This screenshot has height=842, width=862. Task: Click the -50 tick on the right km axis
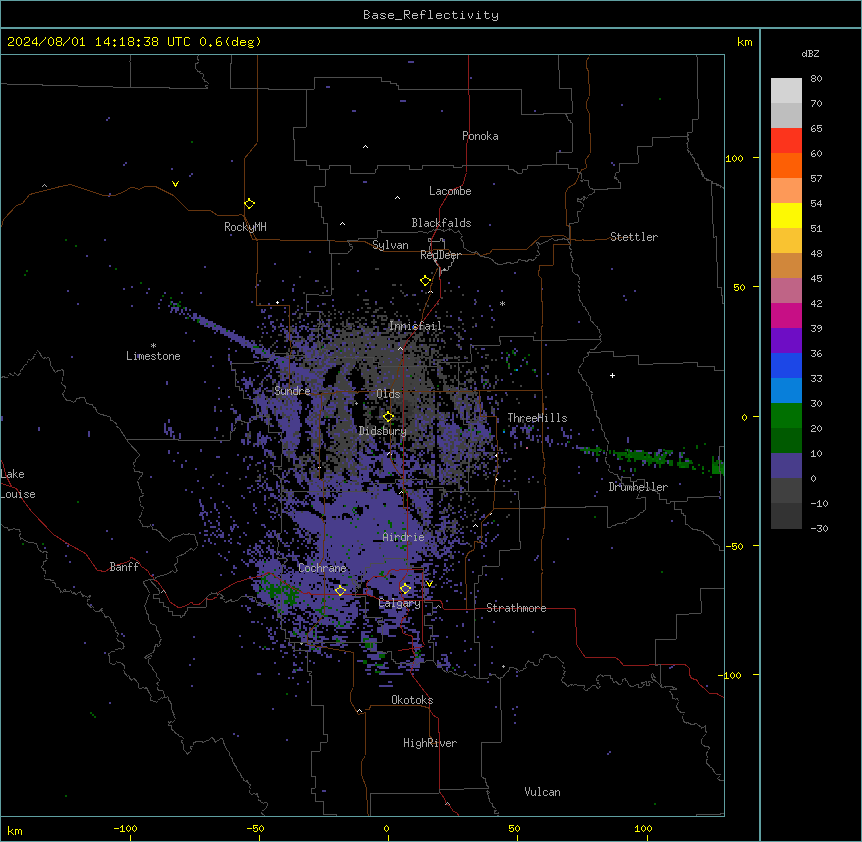(x=734, y=546)
